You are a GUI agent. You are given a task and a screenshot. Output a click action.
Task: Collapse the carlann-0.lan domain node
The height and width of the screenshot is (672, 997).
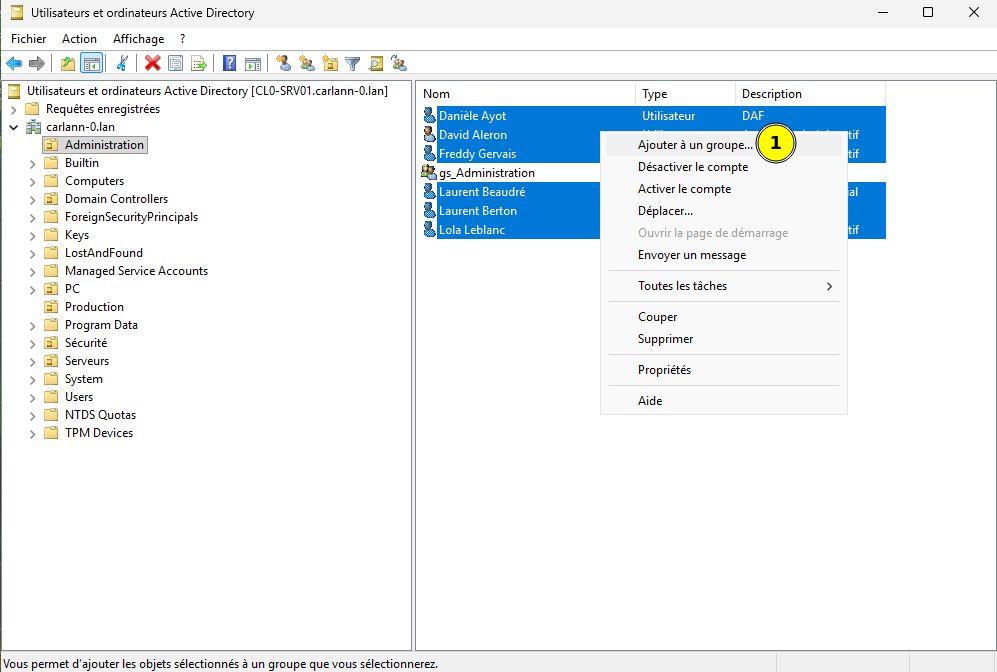click(13, 127)
